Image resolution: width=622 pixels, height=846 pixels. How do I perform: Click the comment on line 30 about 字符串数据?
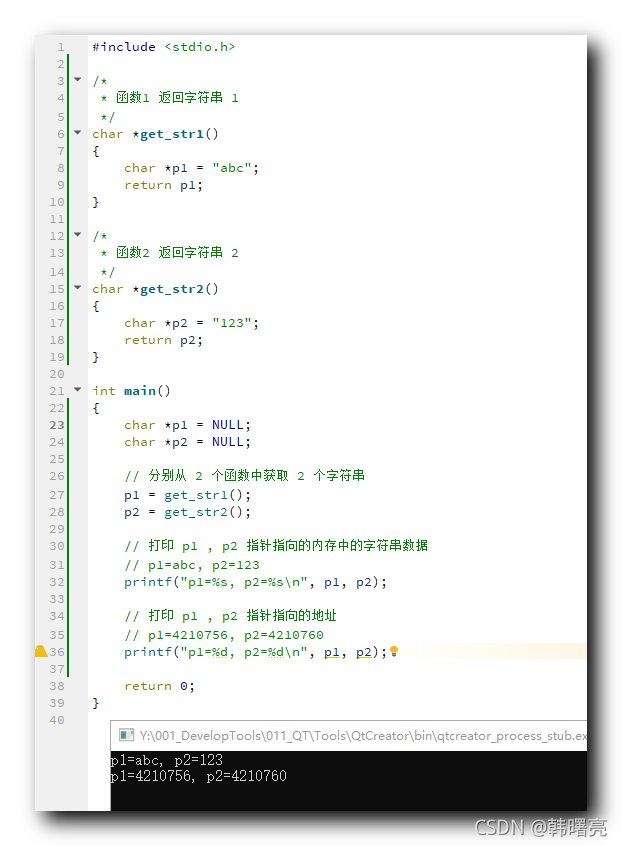click(x=276, y=545)
